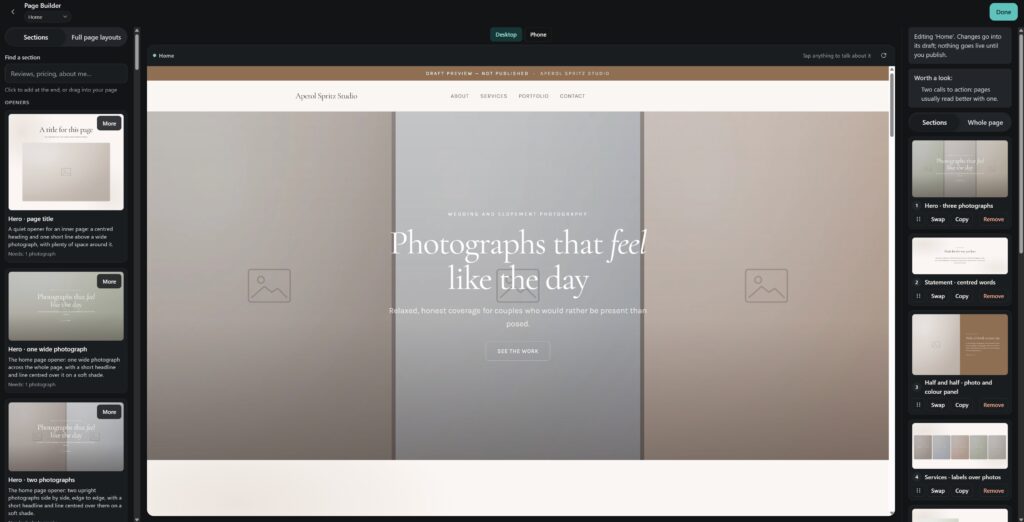The image size is (1024, 522).
Task: Click the preview pane vertical scrollbar
Action: point(891,105)
